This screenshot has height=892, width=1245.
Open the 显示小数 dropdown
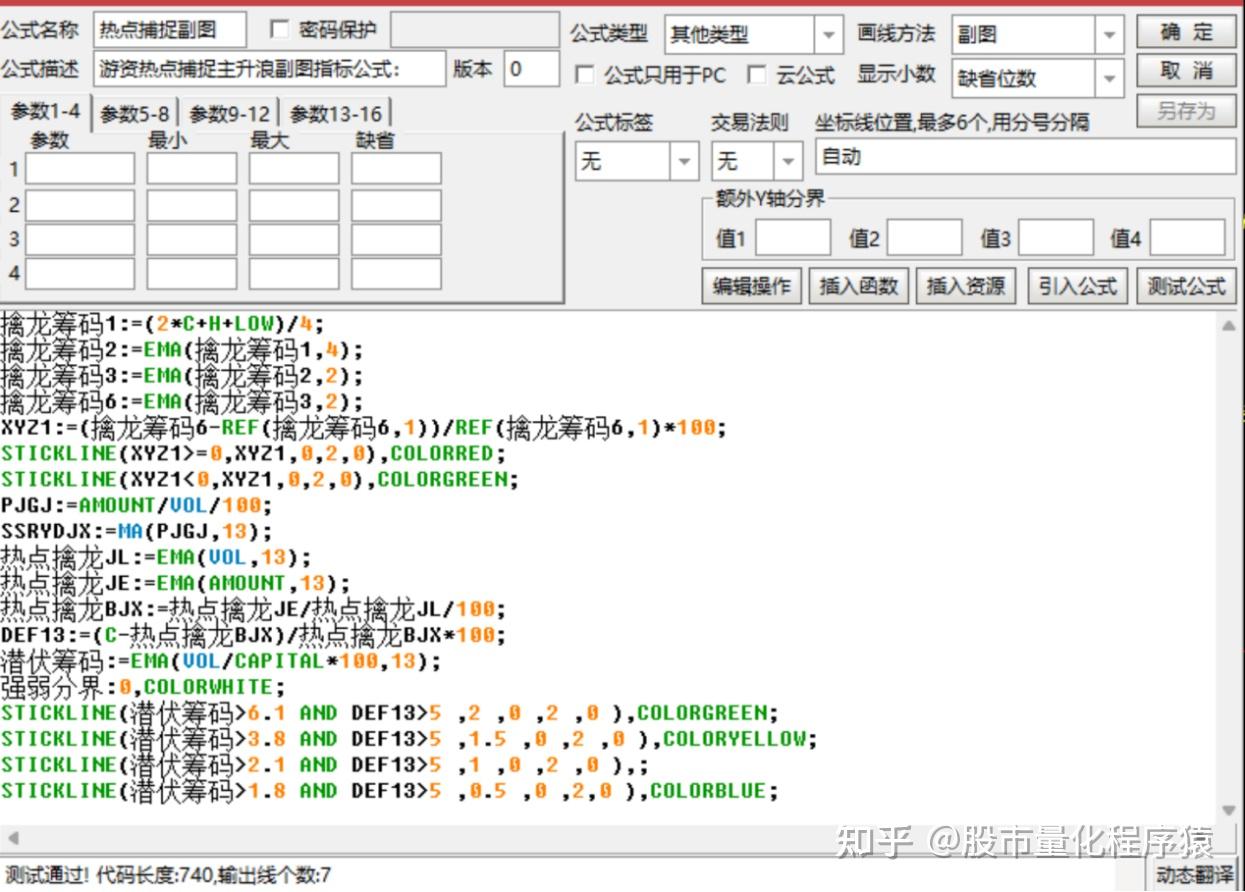(x=1108, y=78)
